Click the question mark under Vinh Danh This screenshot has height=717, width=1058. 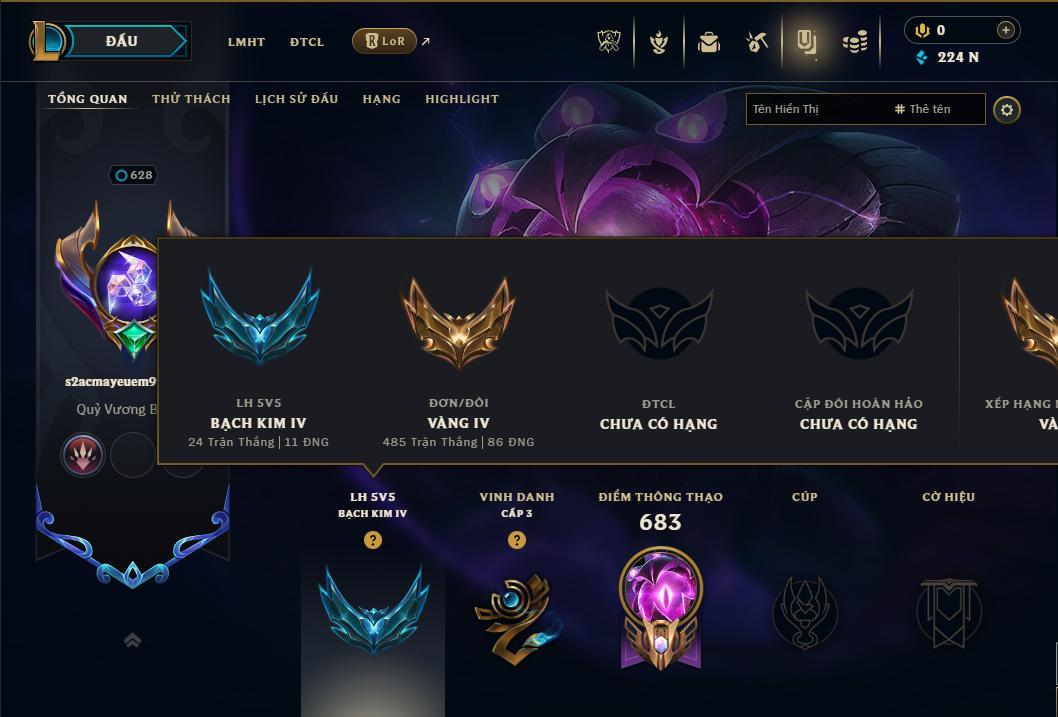point(516,540)
